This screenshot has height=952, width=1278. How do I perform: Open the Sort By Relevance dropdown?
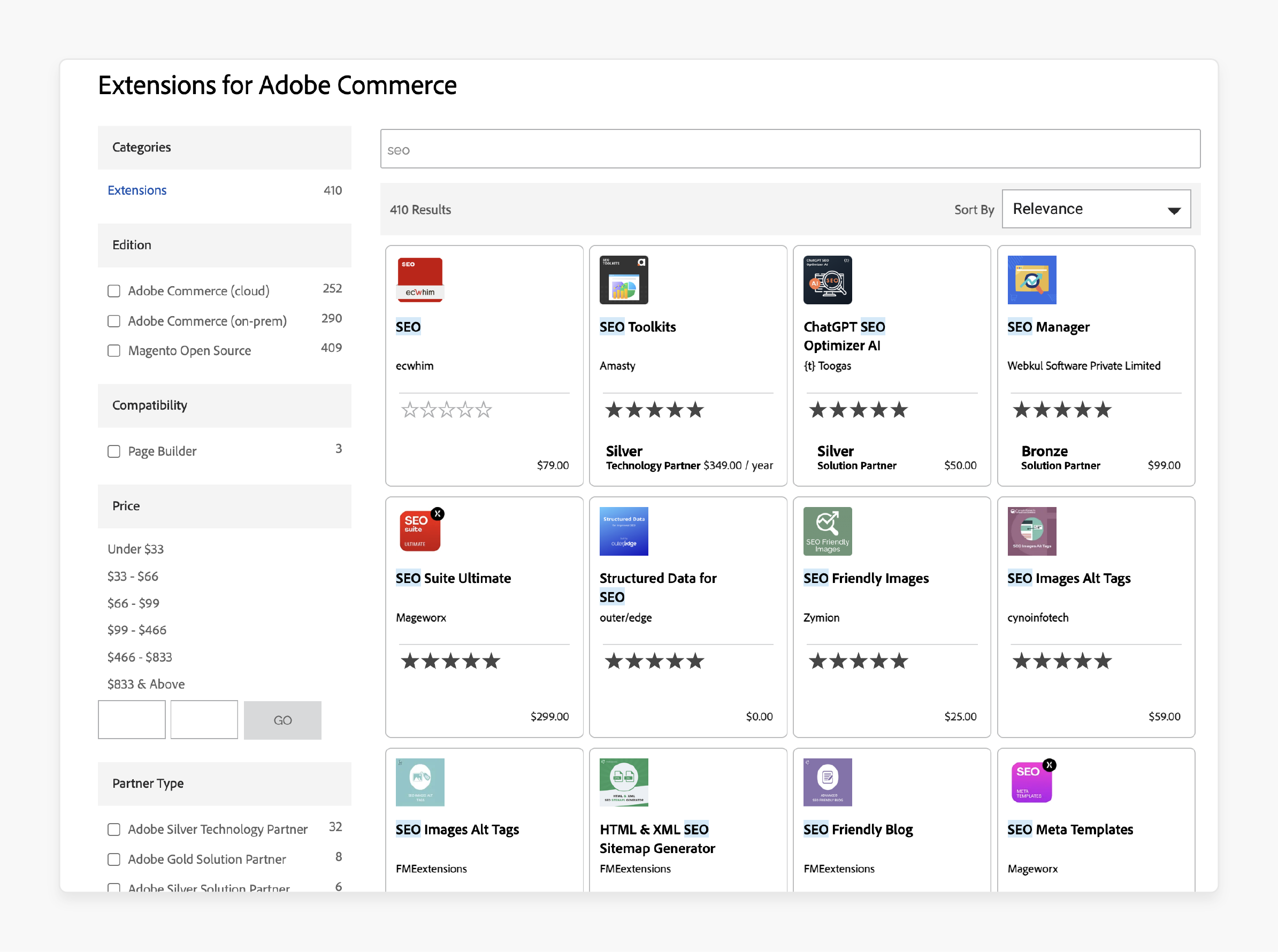(x=1096, y=208)
